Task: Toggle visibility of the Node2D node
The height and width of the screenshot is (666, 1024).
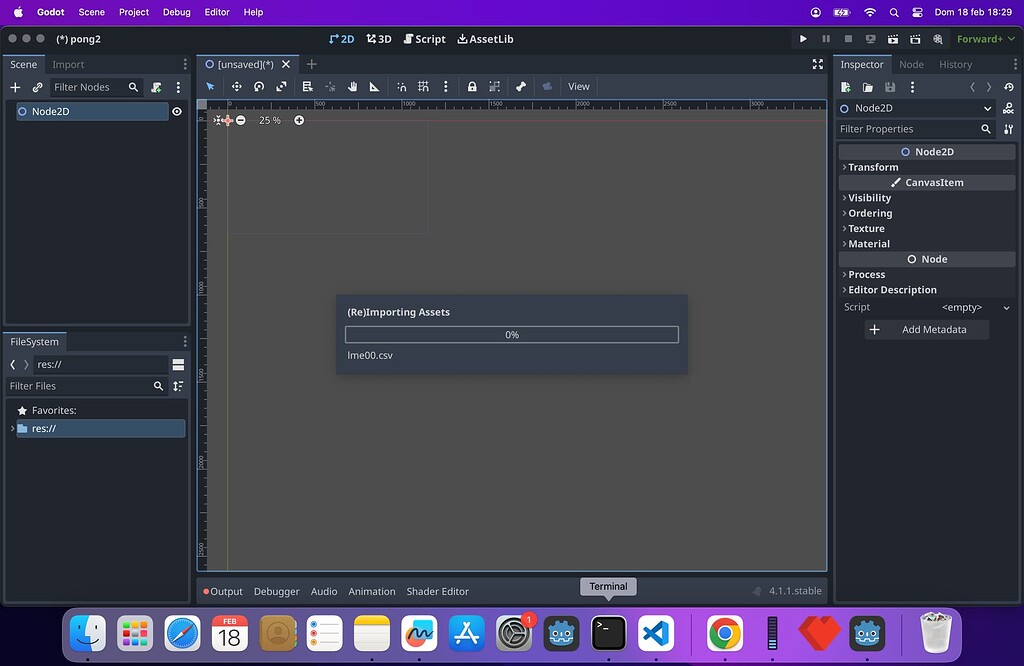Action: click(x=177, y=111)
